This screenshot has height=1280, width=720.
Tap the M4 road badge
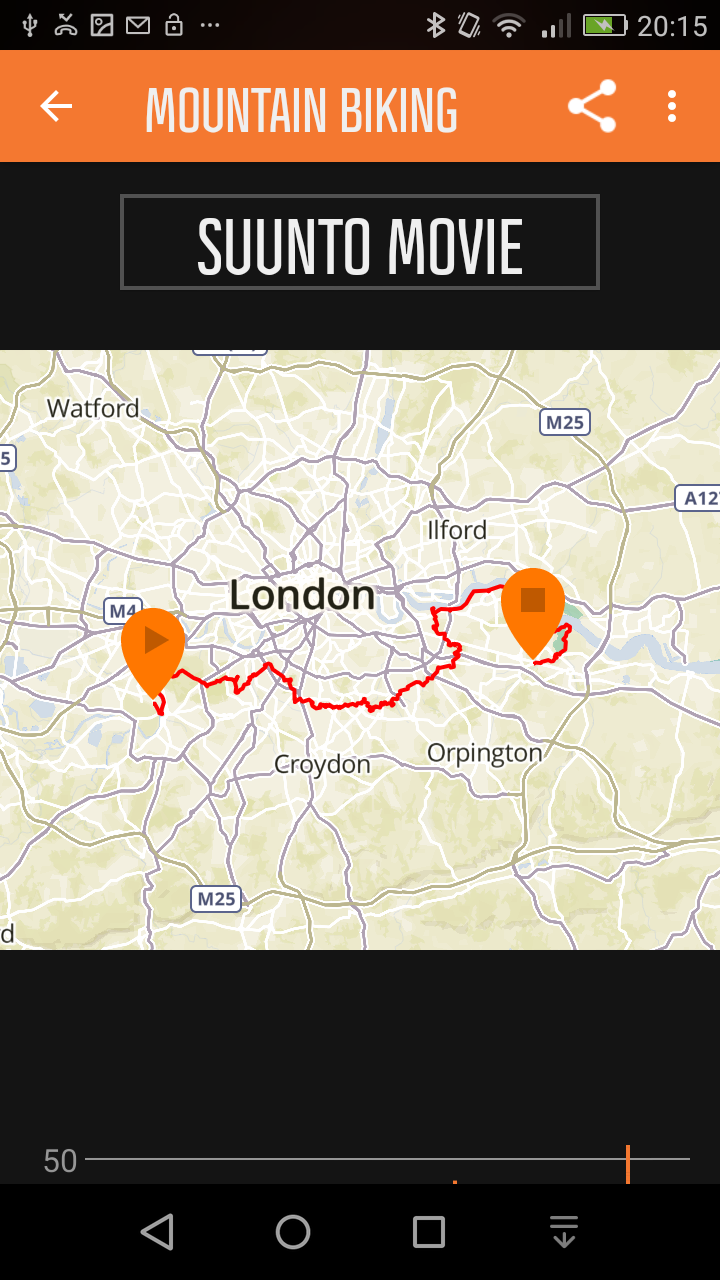click(x=123, y=611)
